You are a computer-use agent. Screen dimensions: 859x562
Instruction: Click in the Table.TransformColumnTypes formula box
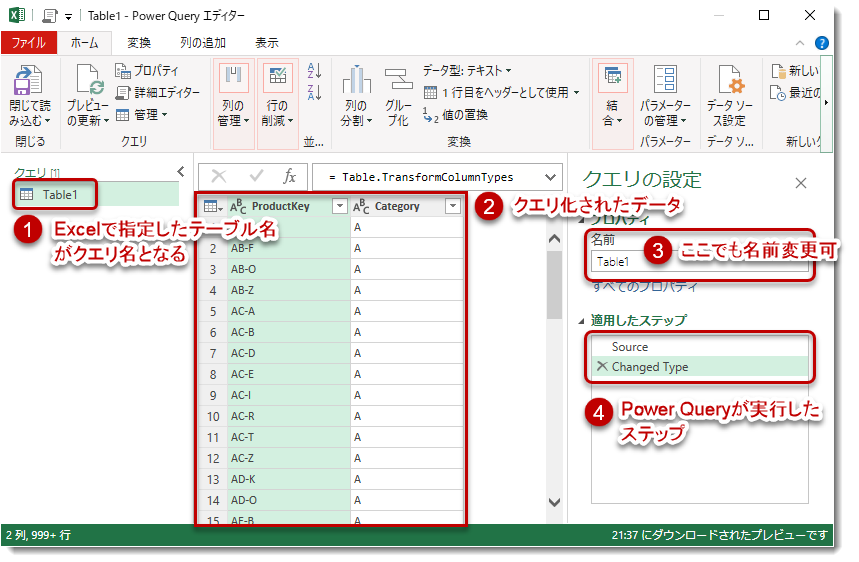coord(427,177)
